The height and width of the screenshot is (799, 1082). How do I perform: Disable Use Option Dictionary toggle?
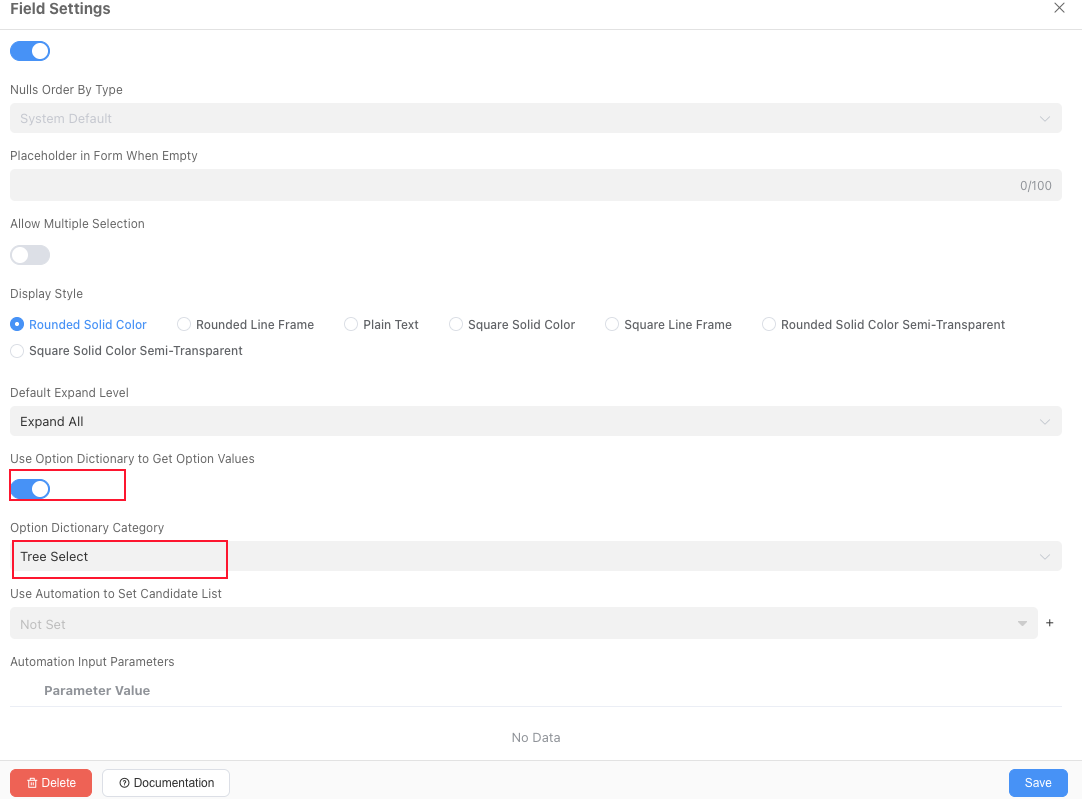point(30,489)
